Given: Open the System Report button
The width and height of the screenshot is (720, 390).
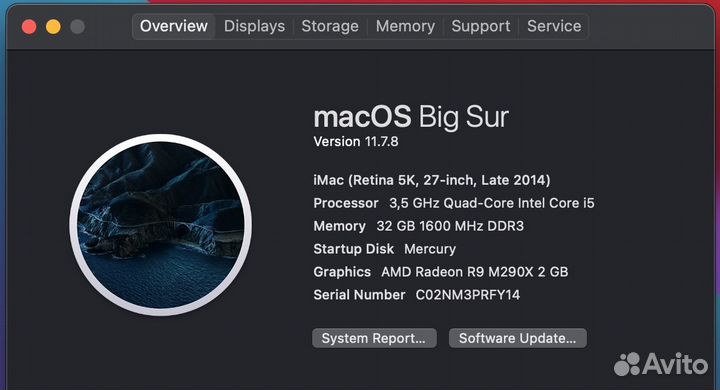Looking at the screenshot, I should [x=374, y=338].
